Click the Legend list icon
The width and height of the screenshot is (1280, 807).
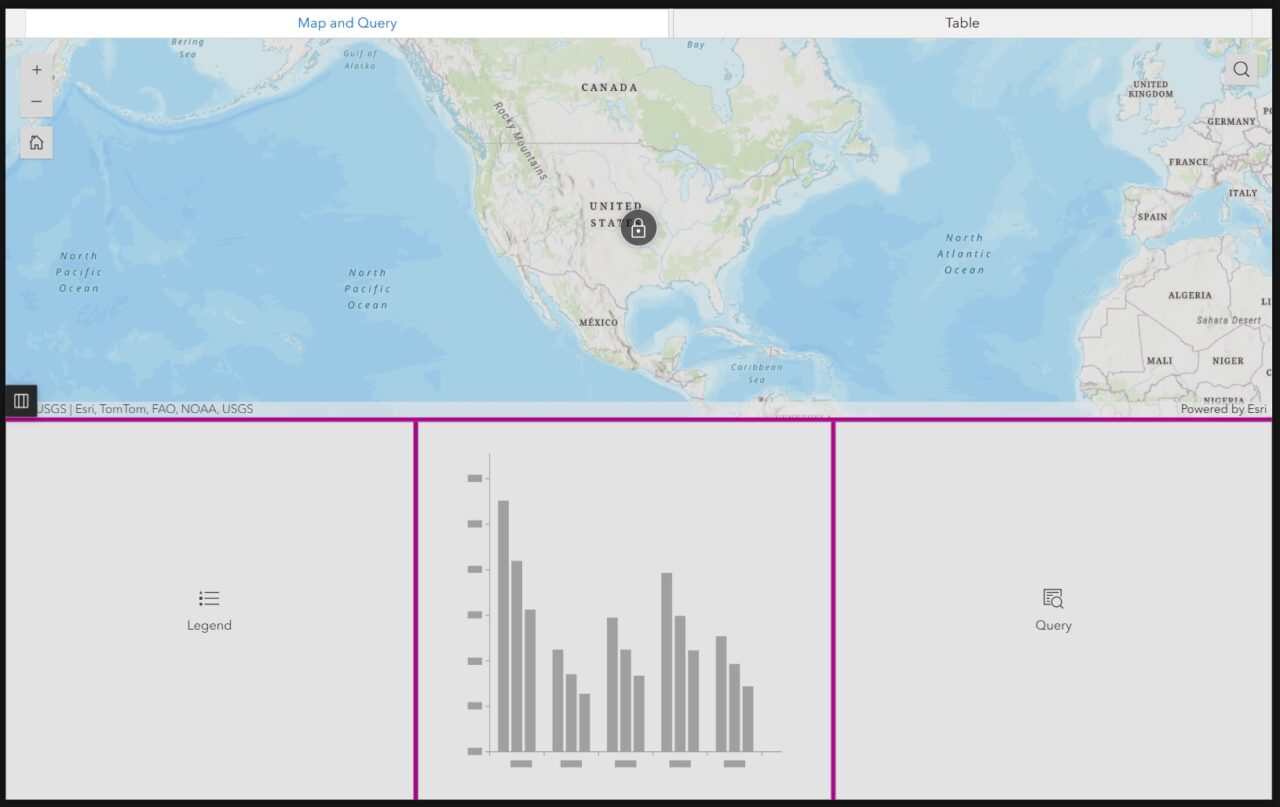coord(209,598)
